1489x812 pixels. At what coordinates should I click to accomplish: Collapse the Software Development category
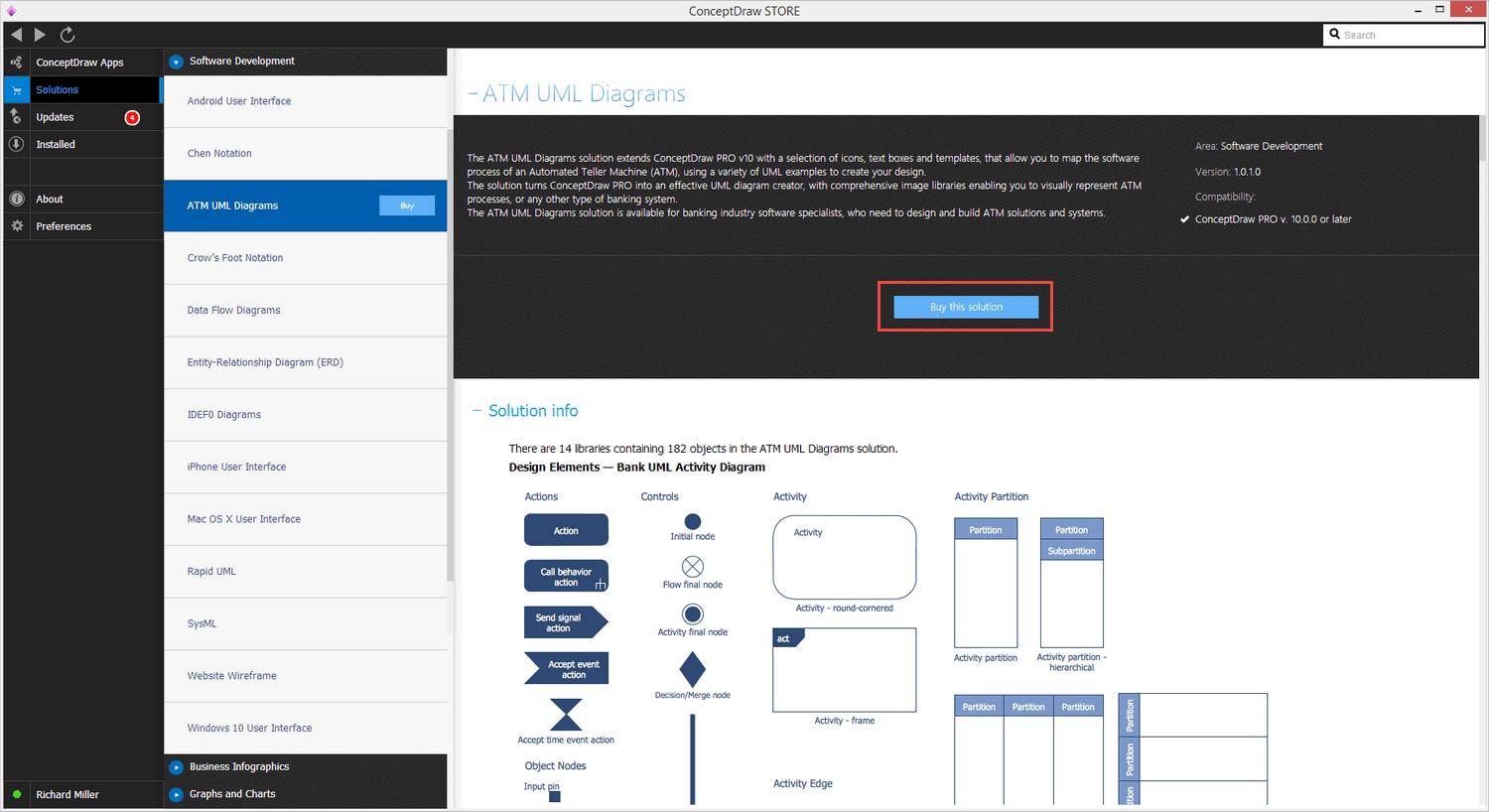pos(176,62)
